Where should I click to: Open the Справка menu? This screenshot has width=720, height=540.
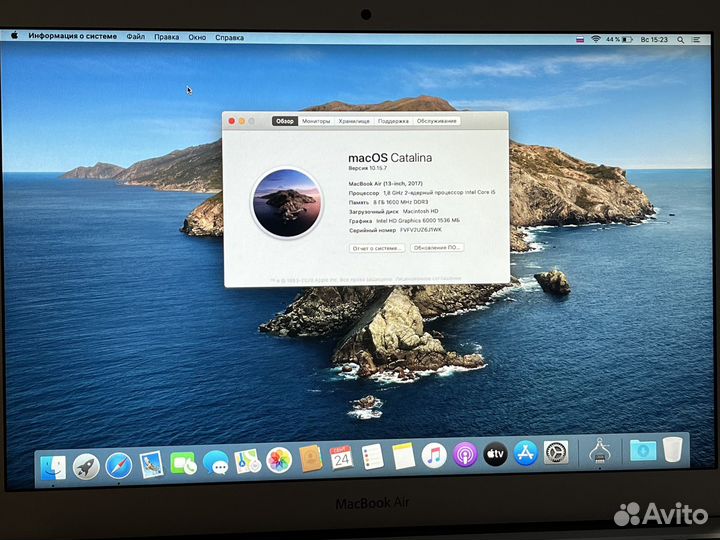(x=229, y=38)
